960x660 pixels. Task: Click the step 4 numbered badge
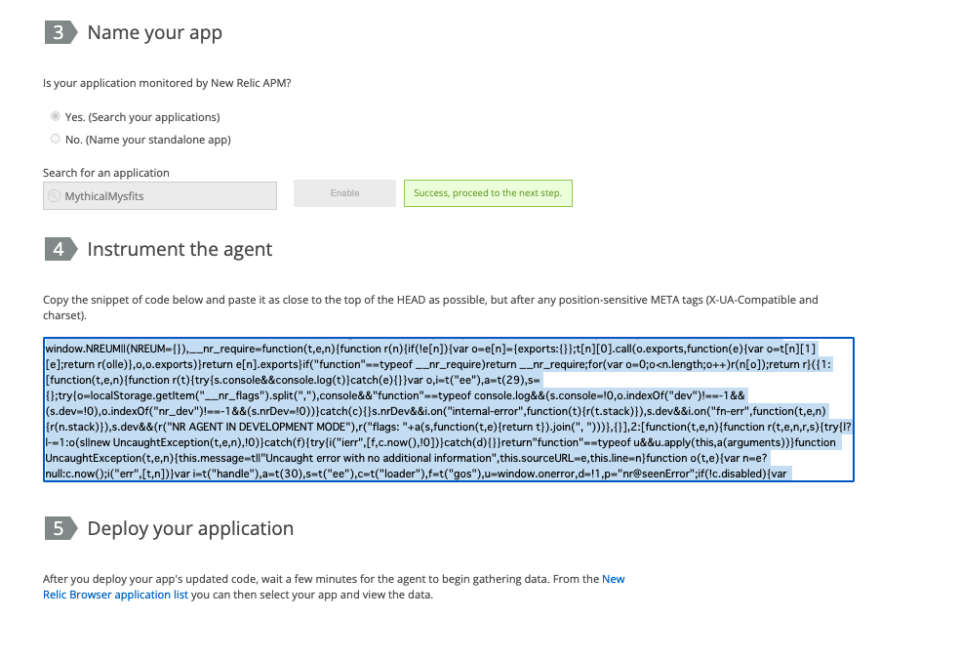(58, 250)
